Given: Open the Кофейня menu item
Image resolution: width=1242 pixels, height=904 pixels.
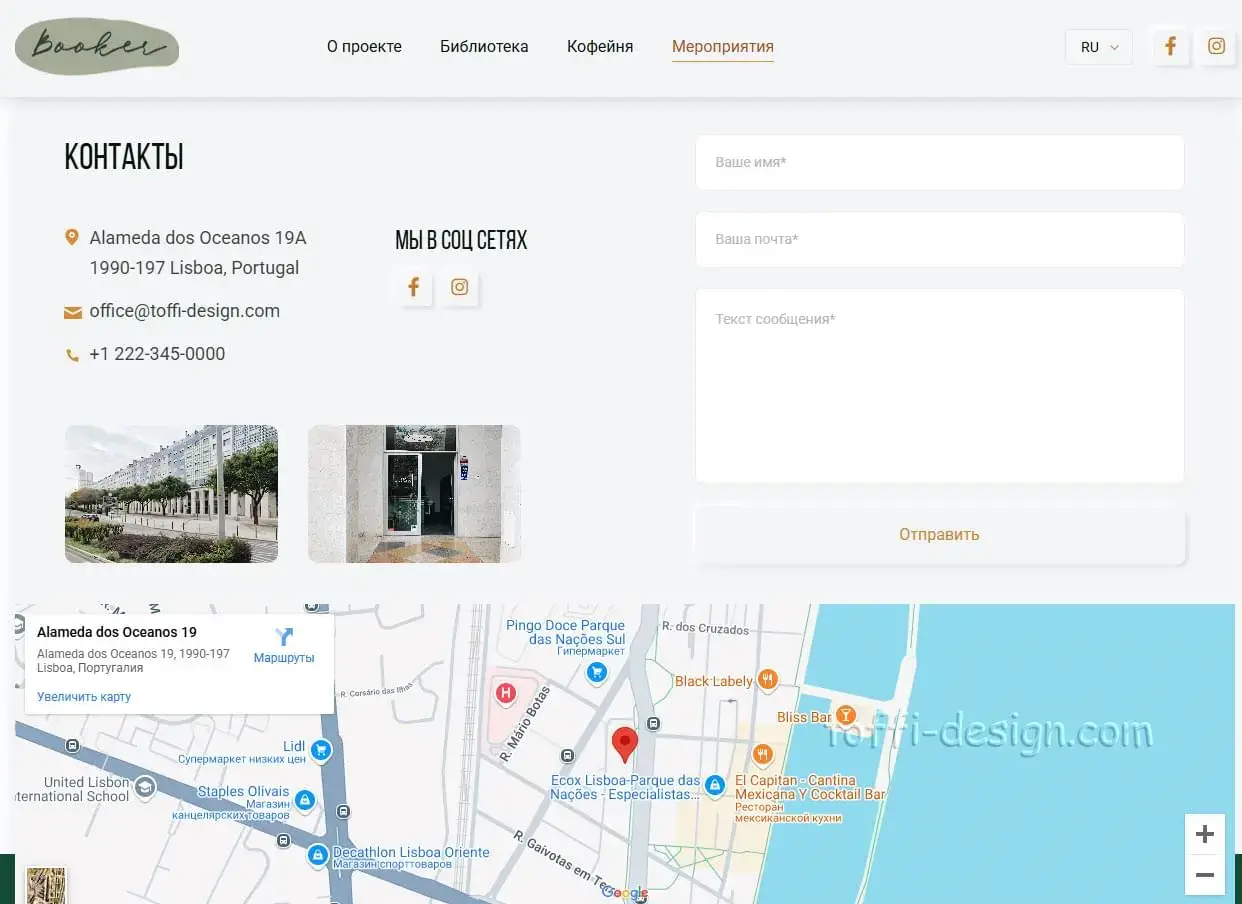Looking at the screenshot, I should pyautogui.click(x=600, y=47).
